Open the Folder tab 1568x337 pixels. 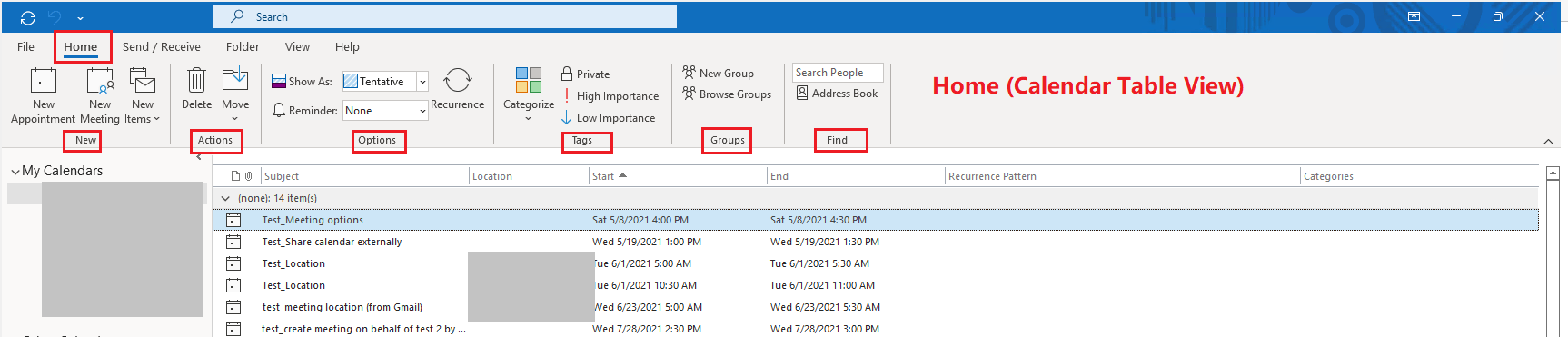point(243,46)
